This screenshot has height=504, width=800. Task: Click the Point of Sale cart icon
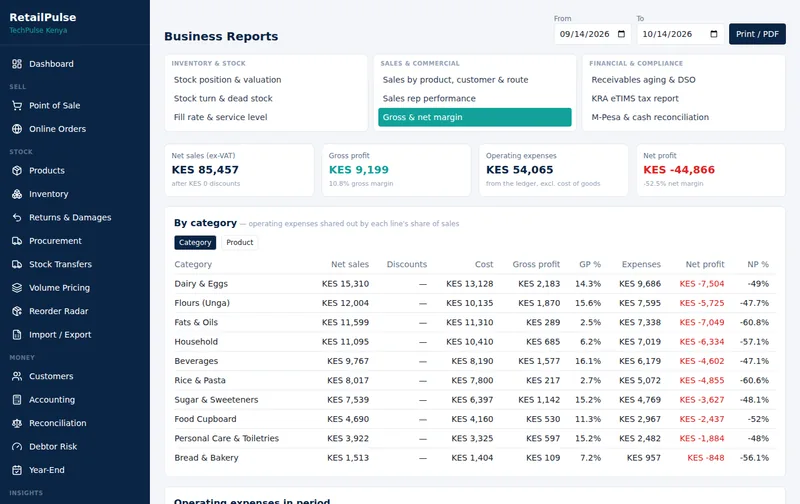tap(17, 106)
